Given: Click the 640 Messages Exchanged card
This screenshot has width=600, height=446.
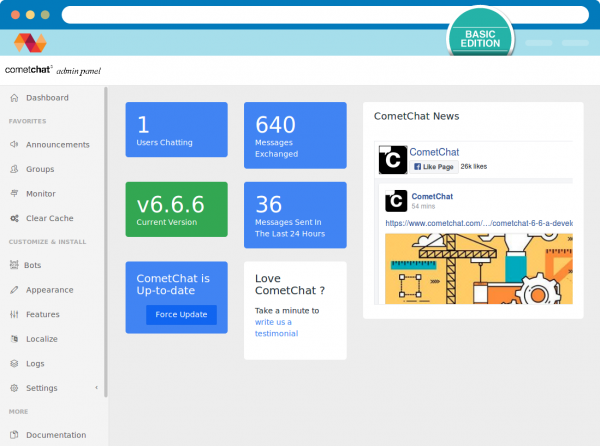Looking at the screenshot, I should [295, 135].
